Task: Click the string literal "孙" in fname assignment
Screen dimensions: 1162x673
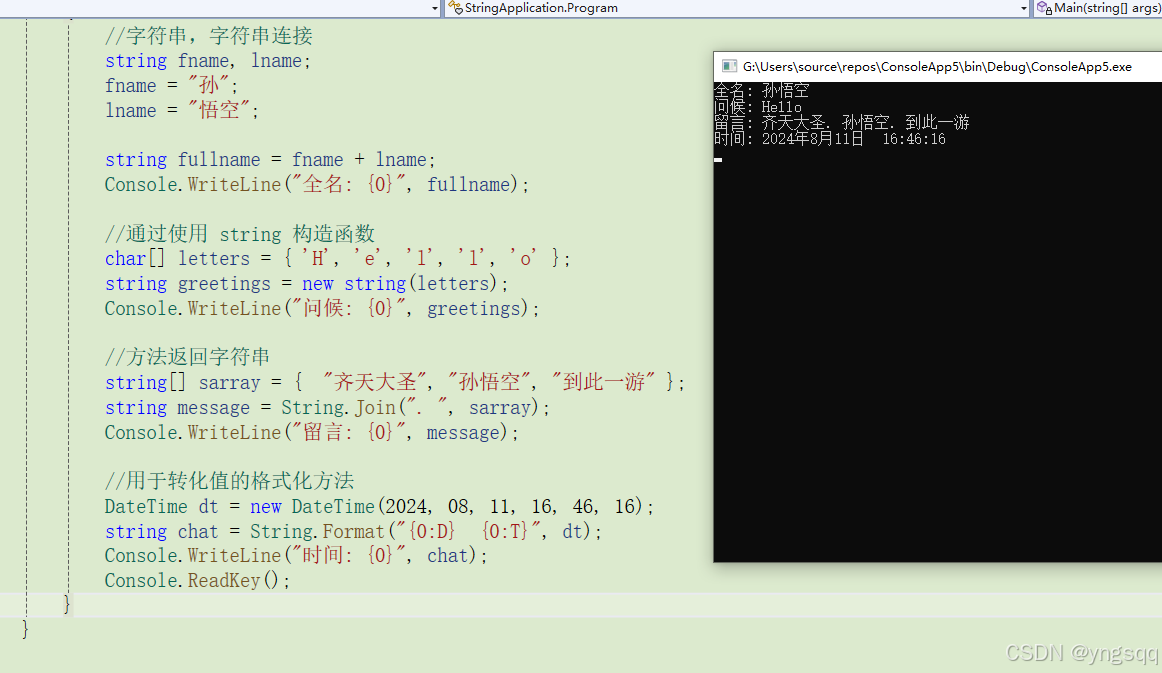Action: click(x=209, y=85)
